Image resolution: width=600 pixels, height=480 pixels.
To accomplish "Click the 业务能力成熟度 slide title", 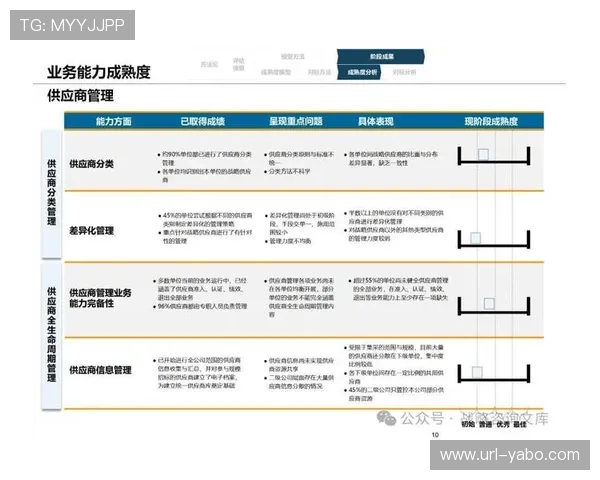I will tap(98, 72).
